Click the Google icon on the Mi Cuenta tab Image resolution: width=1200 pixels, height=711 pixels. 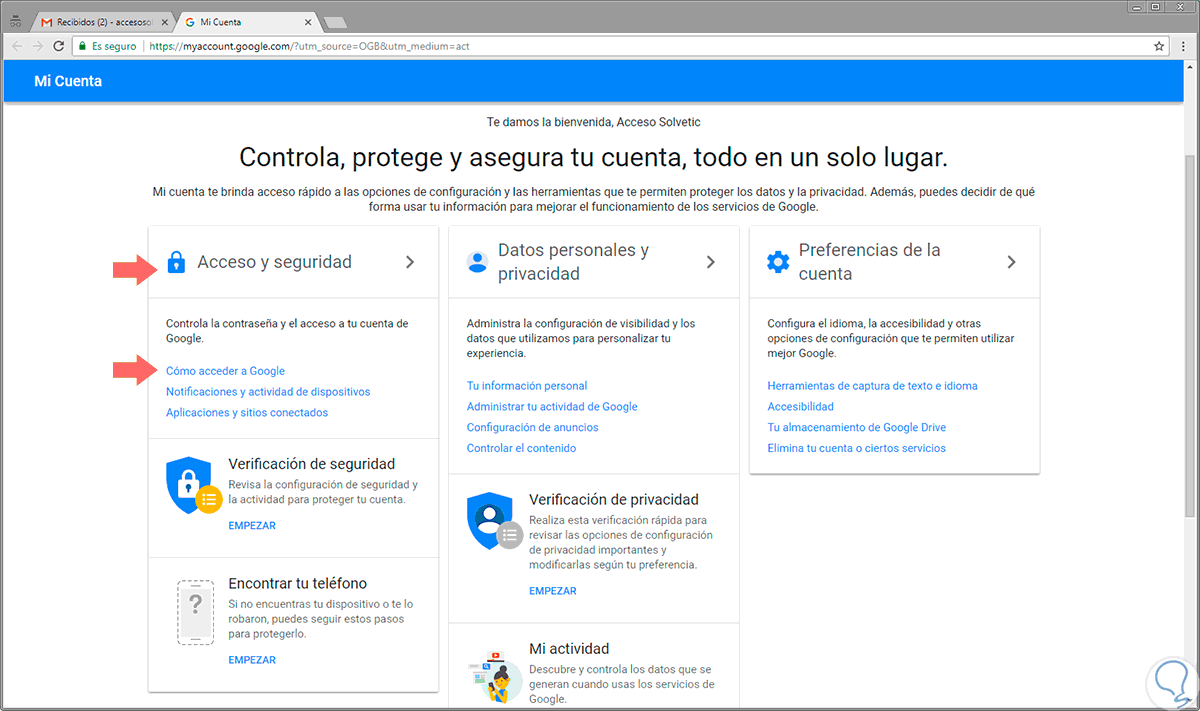pyautogui.click(x=190, y=21)
